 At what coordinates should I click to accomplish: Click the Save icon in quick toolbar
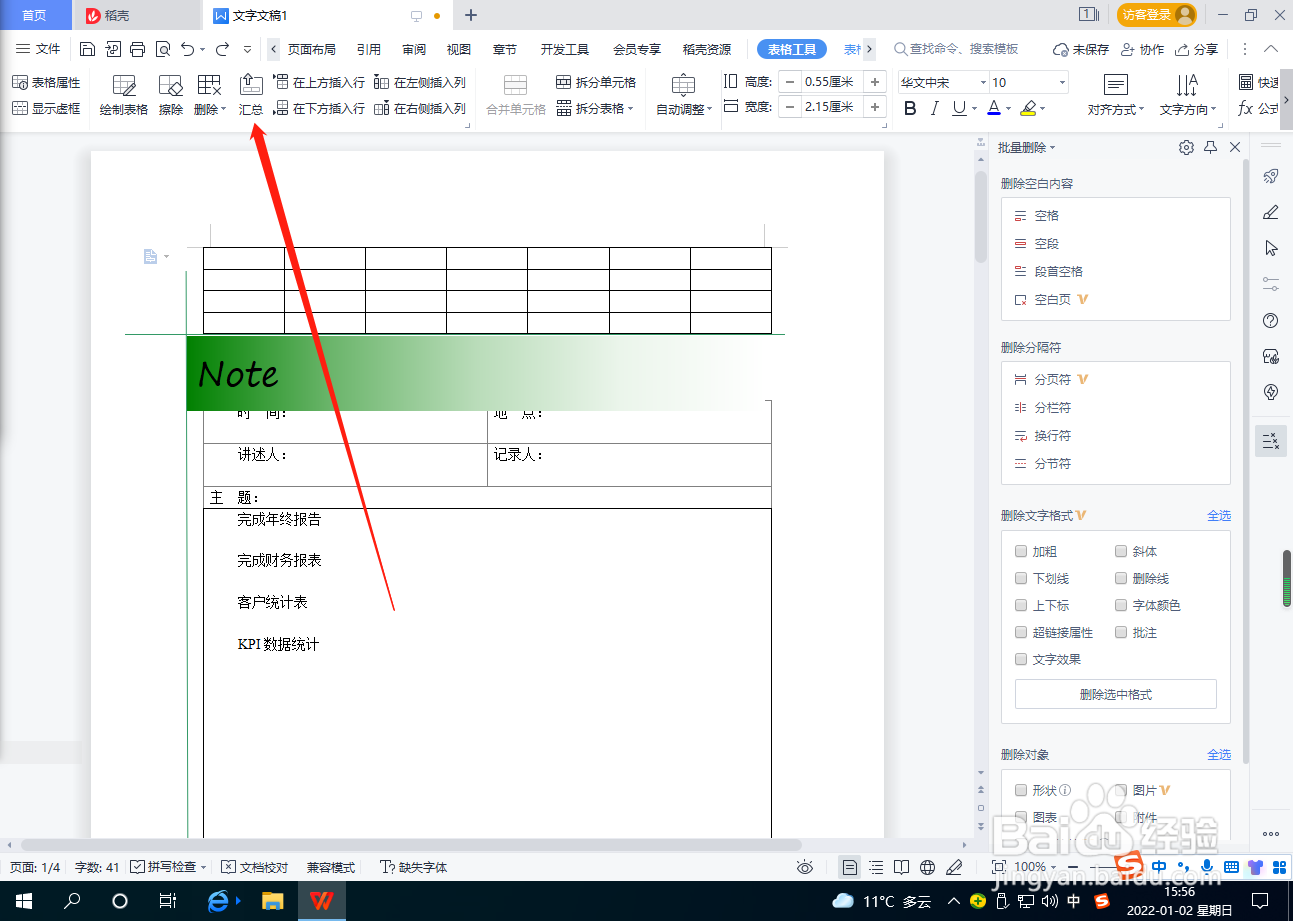point(87,49)
